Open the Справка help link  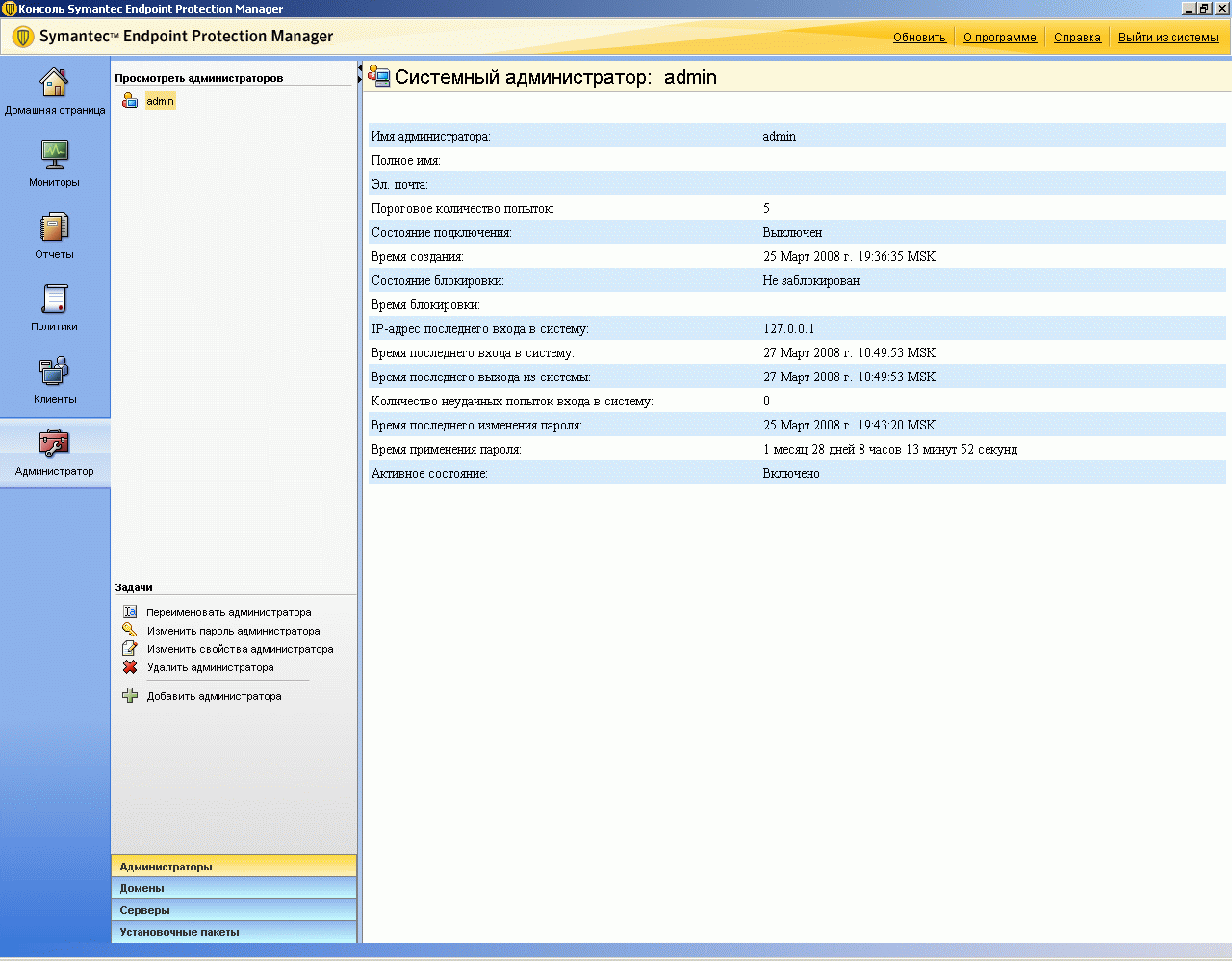1077,38
